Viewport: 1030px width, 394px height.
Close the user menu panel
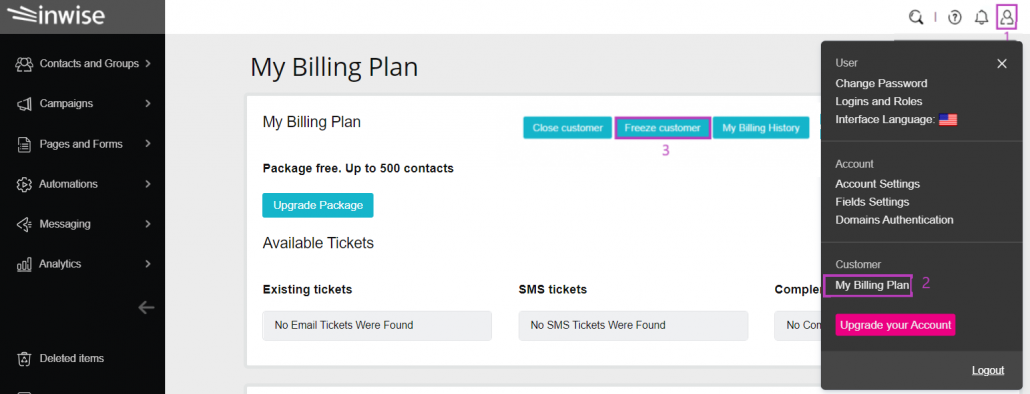[x=1002, y=64]
